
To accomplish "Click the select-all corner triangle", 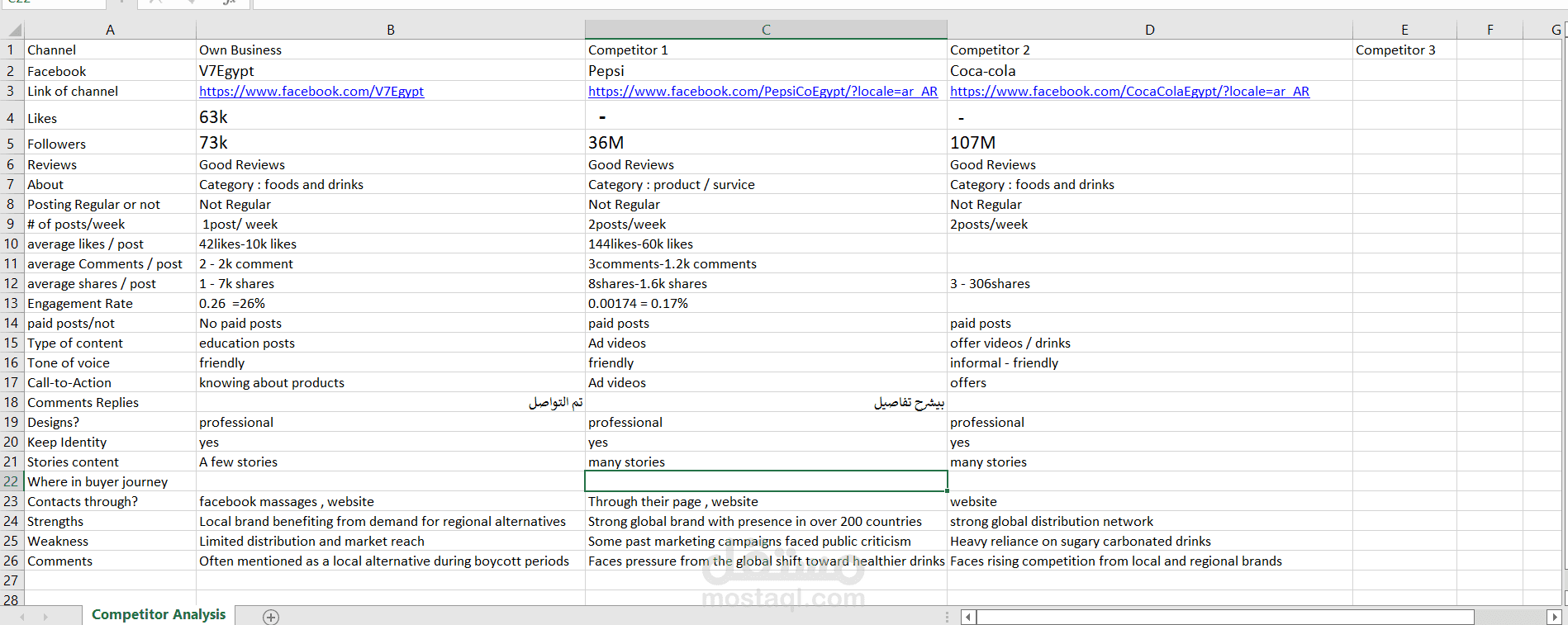I will pos(15,31).
